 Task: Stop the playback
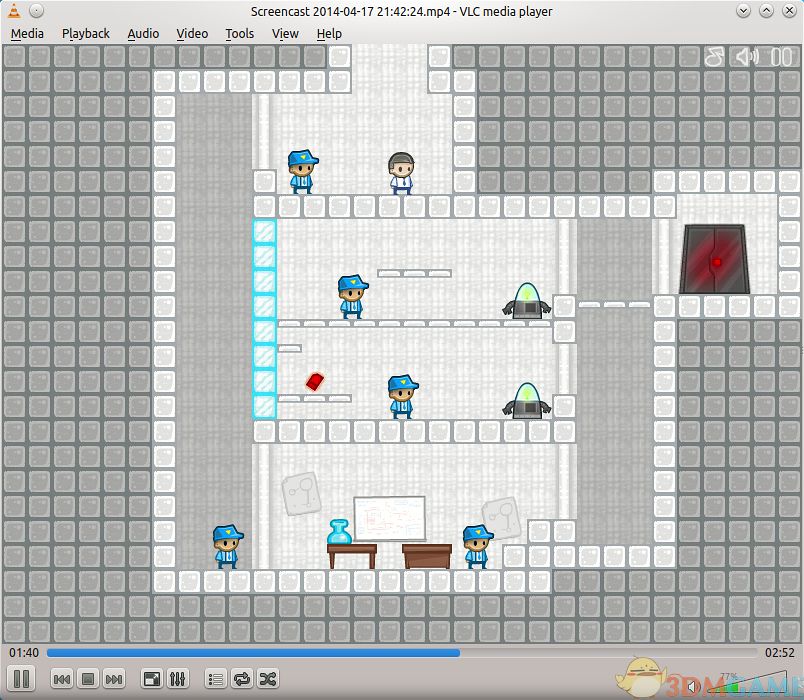[88, 680]
